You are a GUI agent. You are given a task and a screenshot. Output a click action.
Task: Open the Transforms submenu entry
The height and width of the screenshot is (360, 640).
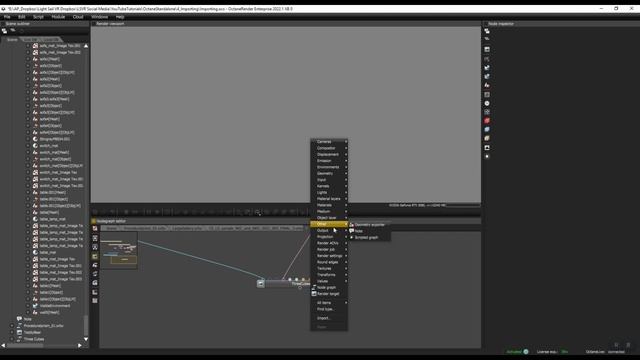click(x=329, y=275)
